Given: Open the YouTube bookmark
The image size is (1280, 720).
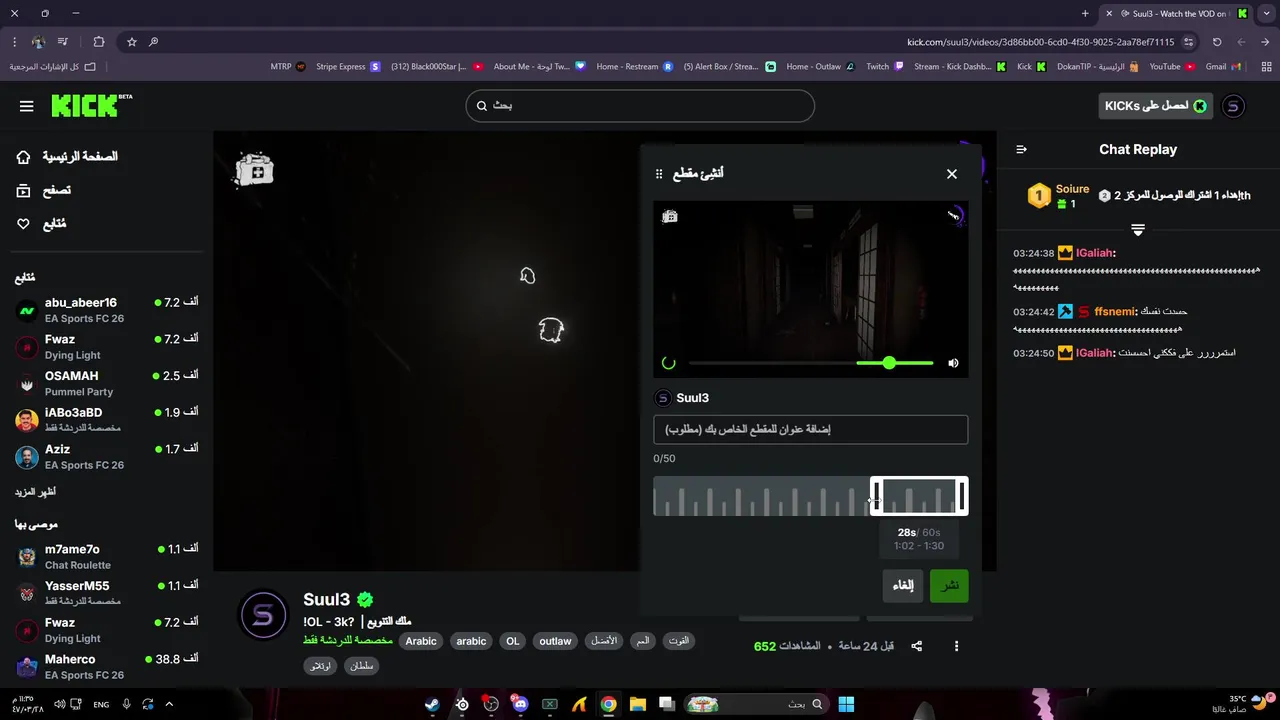Looking at the screenshot, I should click(x=1172, y=67).
